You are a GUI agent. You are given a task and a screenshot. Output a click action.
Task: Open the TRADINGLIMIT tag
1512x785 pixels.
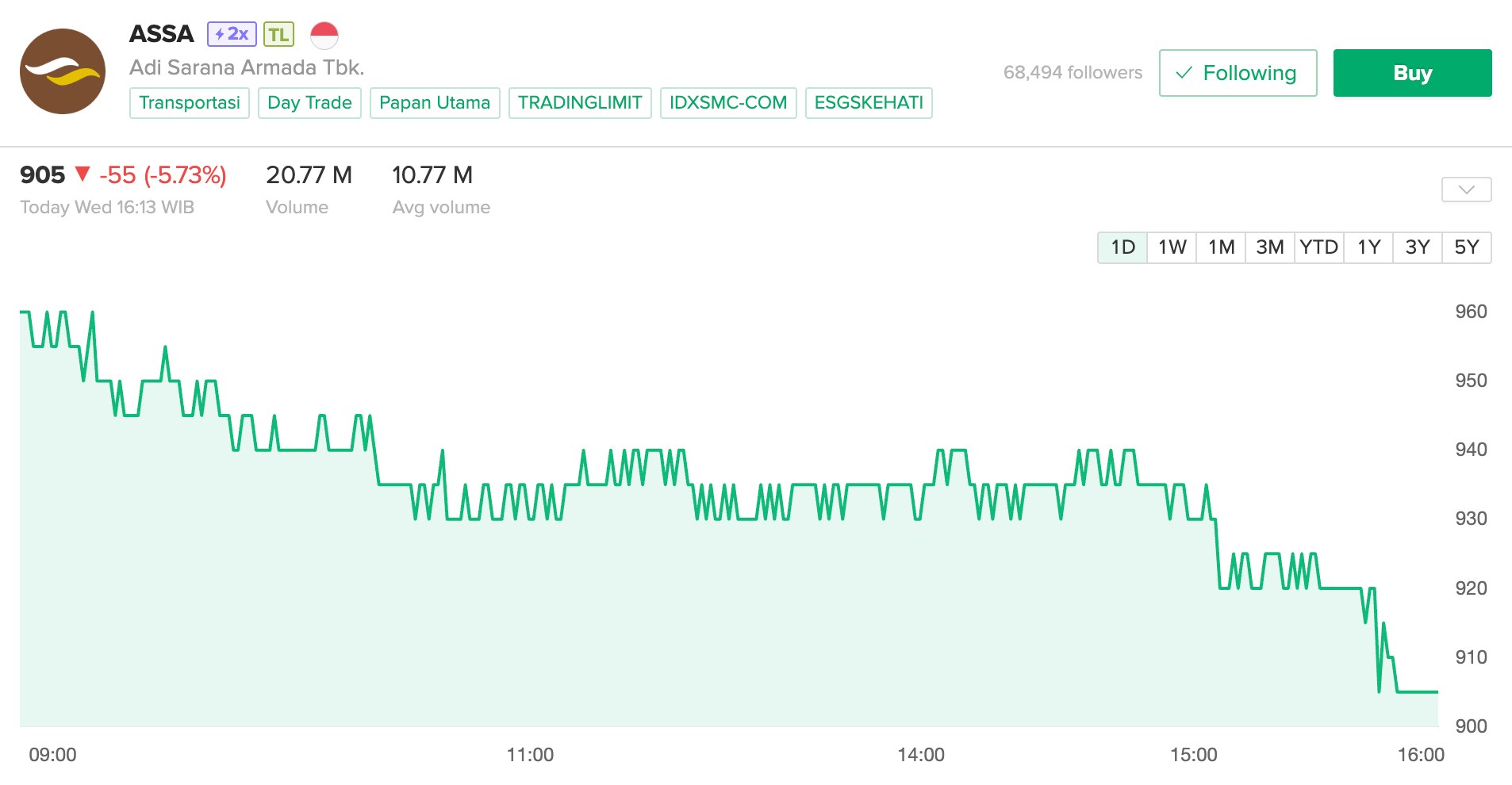click(580, 103)
